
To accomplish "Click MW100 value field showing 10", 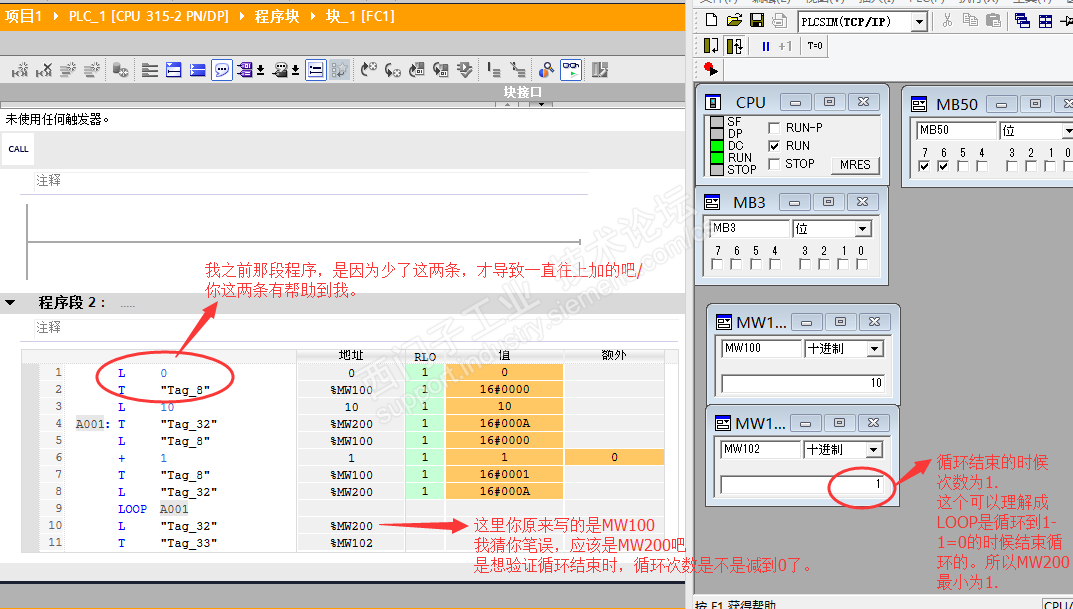I will click(803, 383).
